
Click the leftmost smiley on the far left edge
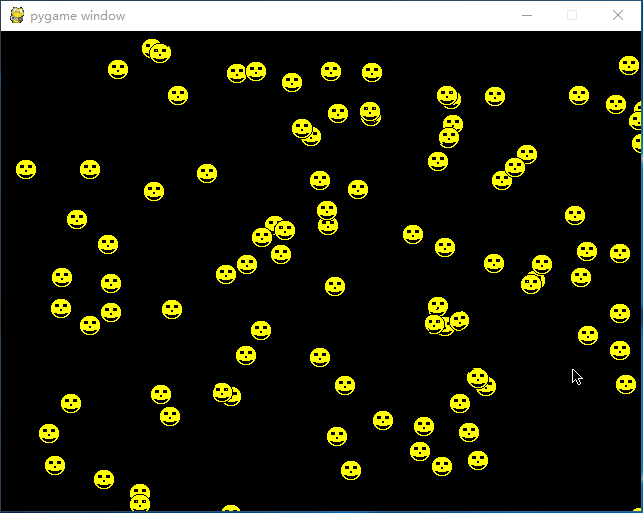click(x=26, y=169)
